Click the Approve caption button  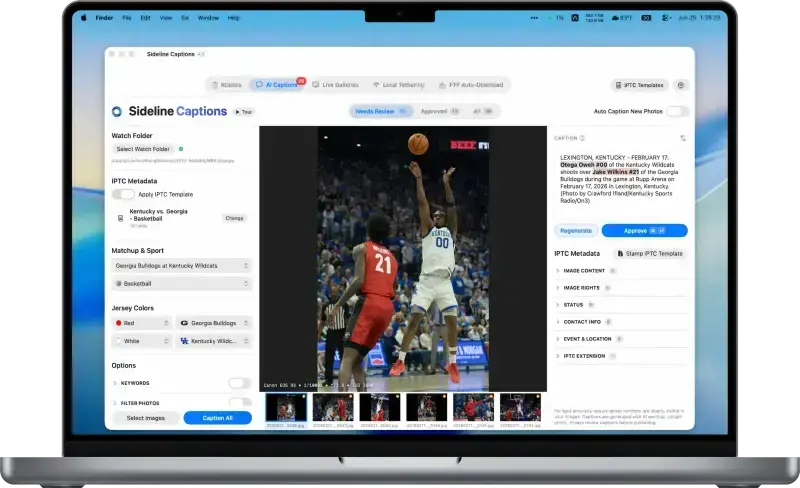pos(644,231)
